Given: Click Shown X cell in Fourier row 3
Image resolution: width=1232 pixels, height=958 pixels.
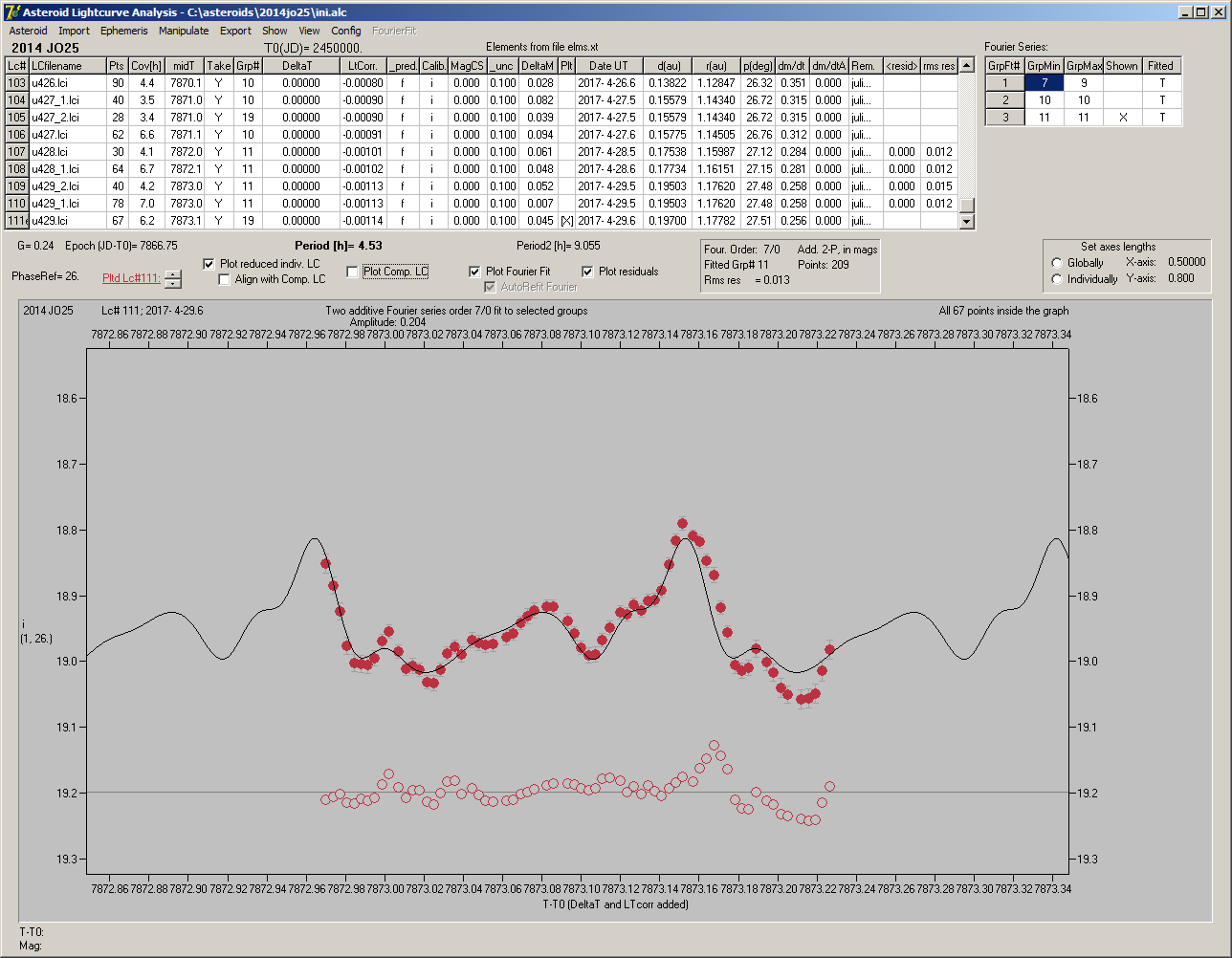Looking at the screenshot, I should (1122, 118).
